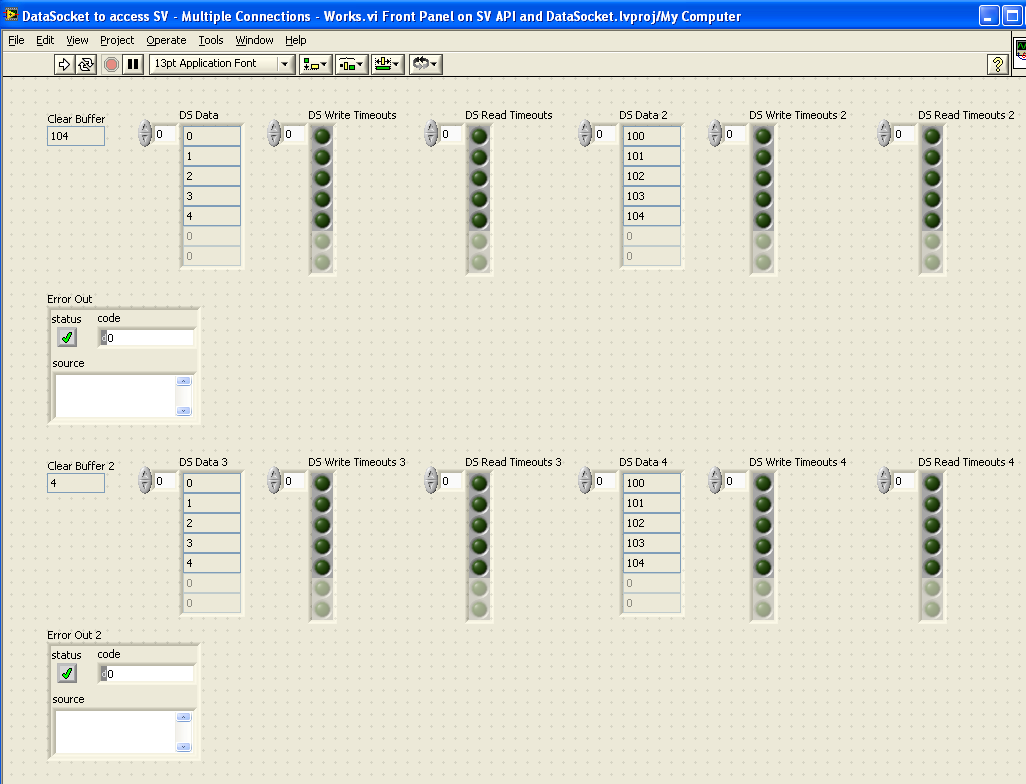Click the DS Write Timeouts 4 index stepper
This screenshot has height=784, width=1026.
tap(715, 480)
